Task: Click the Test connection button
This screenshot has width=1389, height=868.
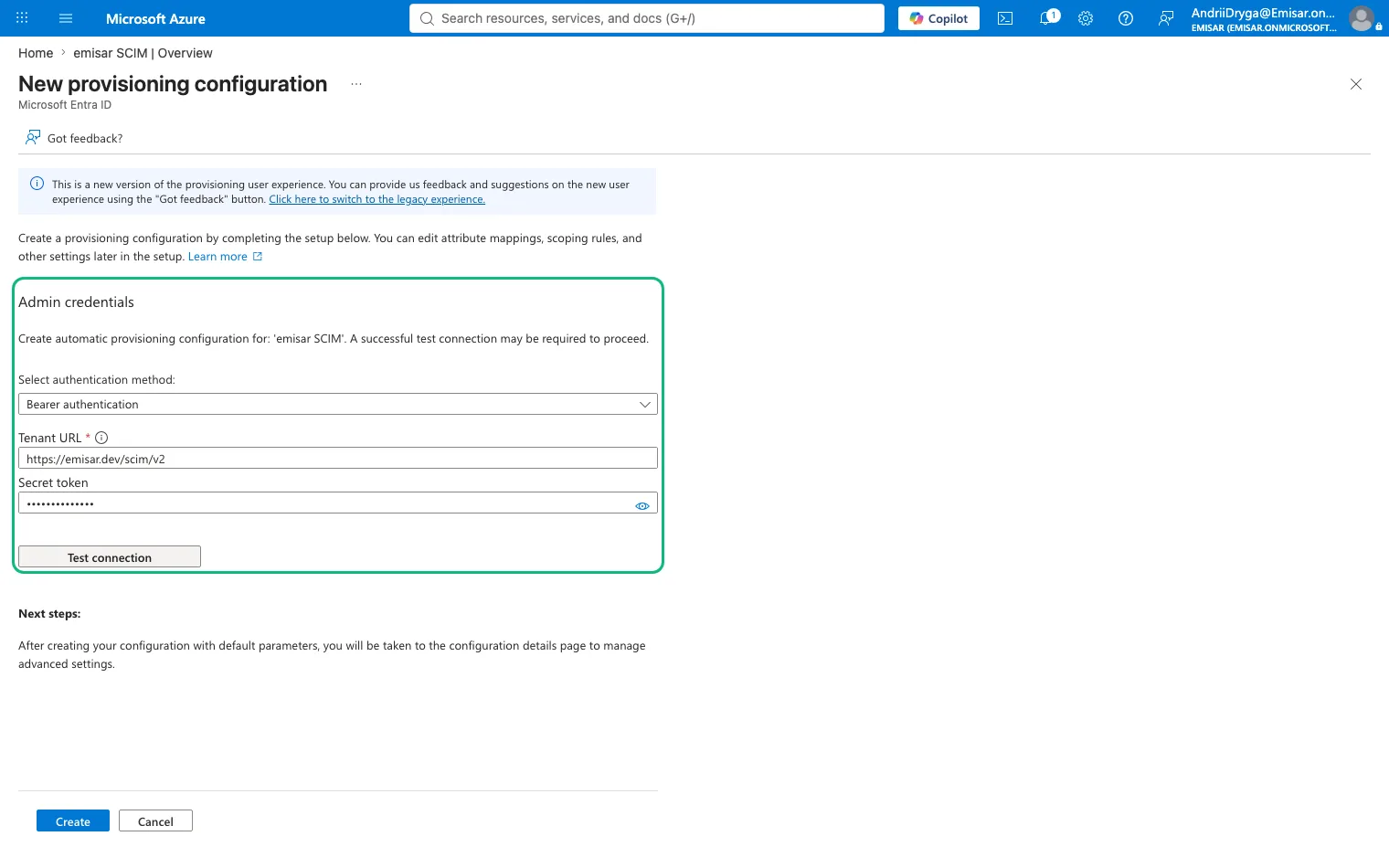Action: pos(110,557)
